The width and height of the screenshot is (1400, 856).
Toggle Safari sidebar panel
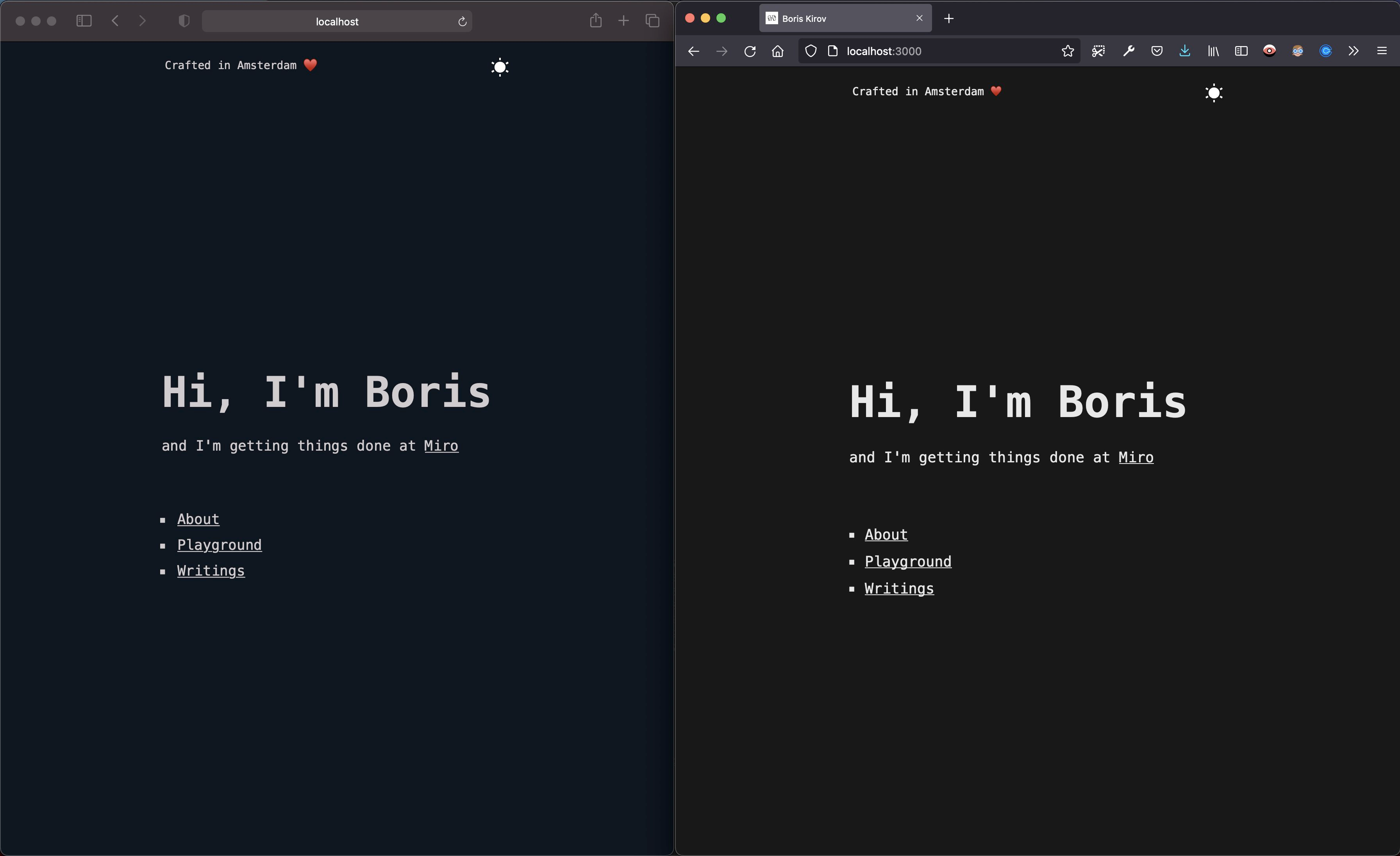pos(84,21)
